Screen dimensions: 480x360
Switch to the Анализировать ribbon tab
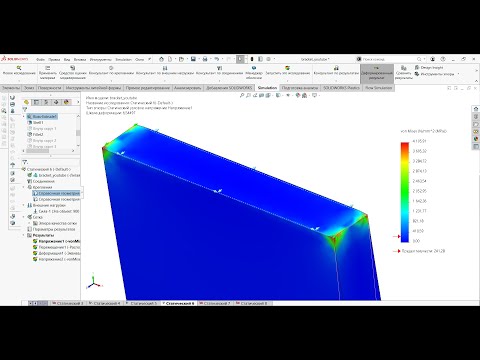tap(188, 88)
